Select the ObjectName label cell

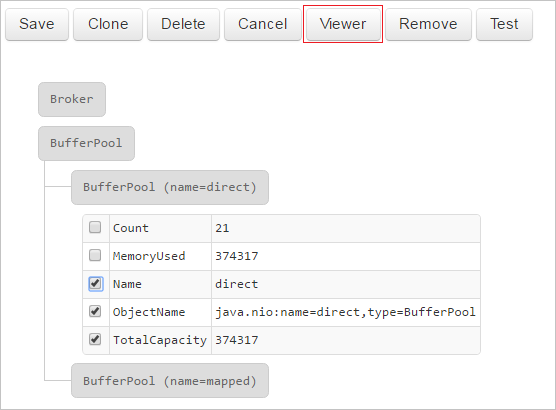pos(160,312)
